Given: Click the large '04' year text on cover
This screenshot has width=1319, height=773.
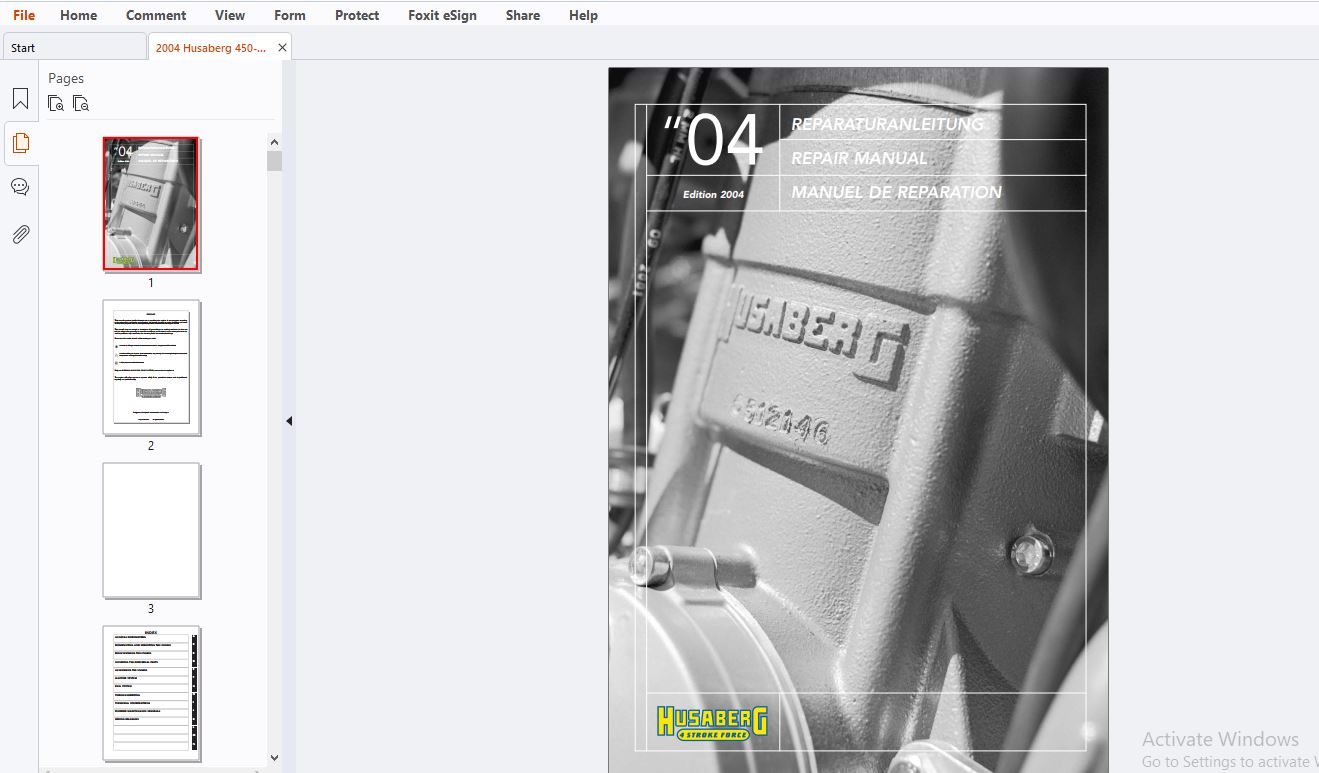Looking at the screenshot, I should [724, 142].
